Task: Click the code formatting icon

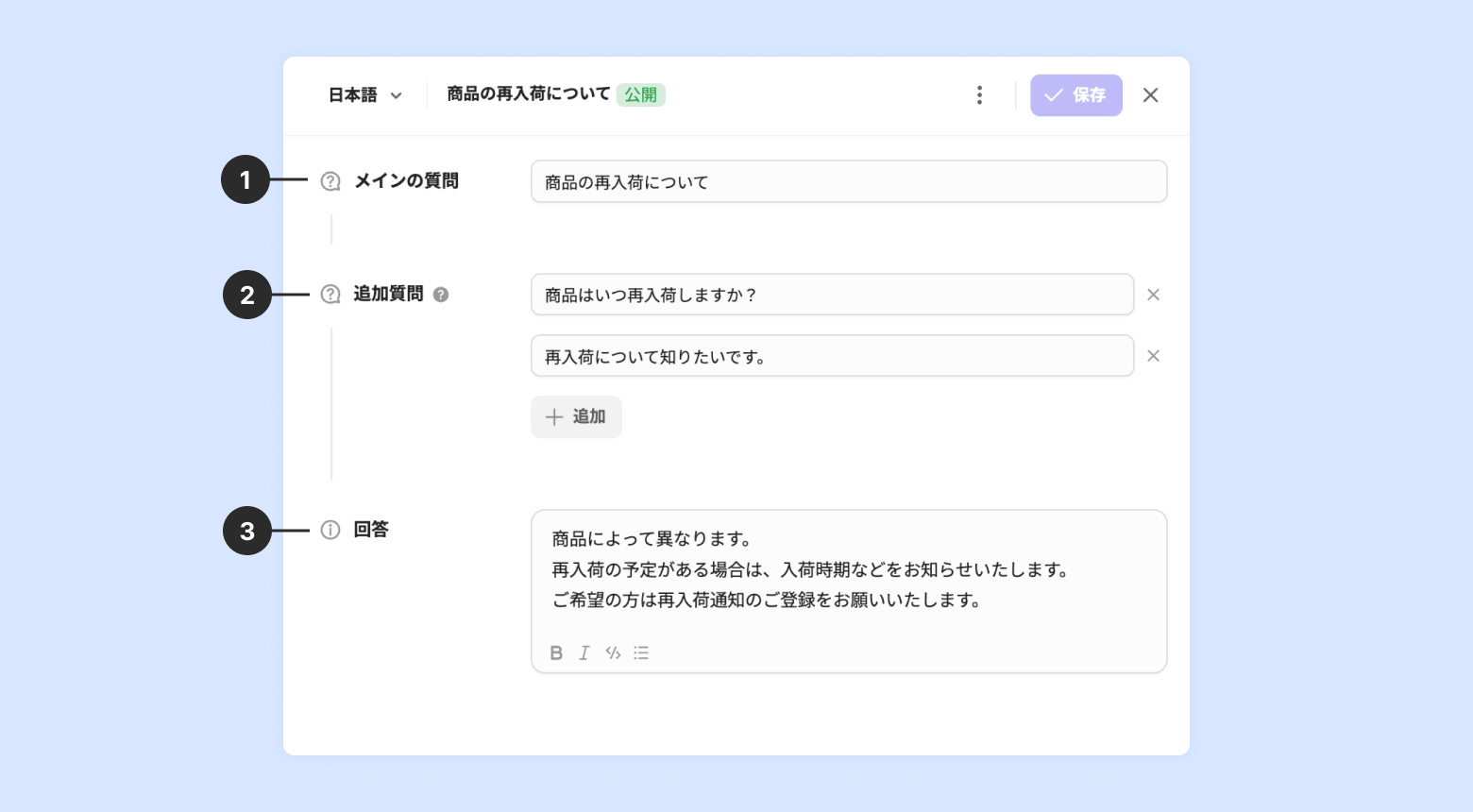Action: [613, 652]
